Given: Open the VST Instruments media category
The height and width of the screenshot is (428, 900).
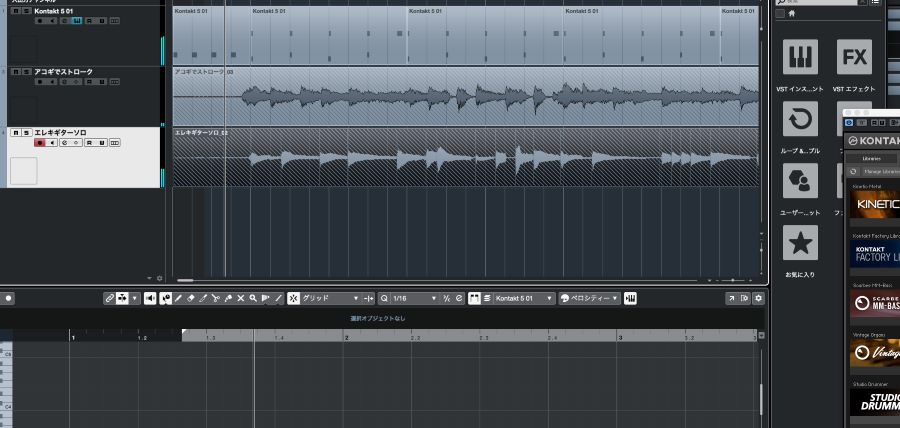Looking at the screenshot, I should click(x=800, y=58).
